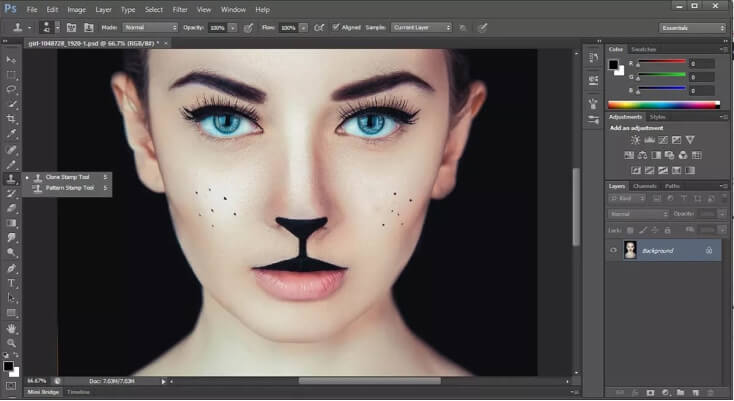Select the Hand tool

click(x=12, y=328)
